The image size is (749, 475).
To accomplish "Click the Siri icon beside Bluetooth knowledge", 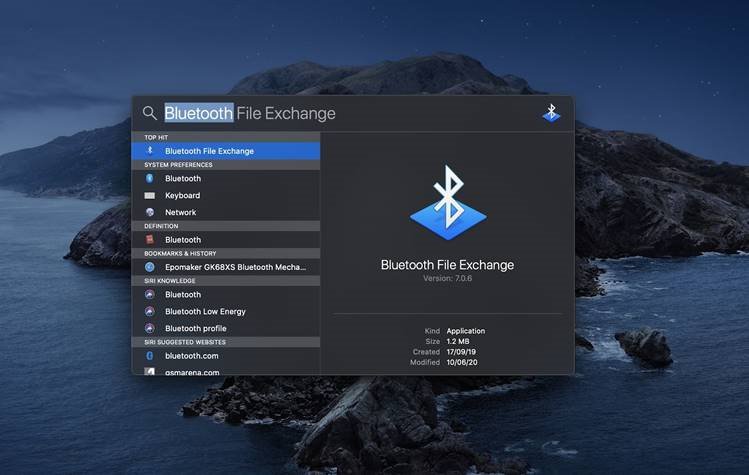I will (x=150, y=294).
